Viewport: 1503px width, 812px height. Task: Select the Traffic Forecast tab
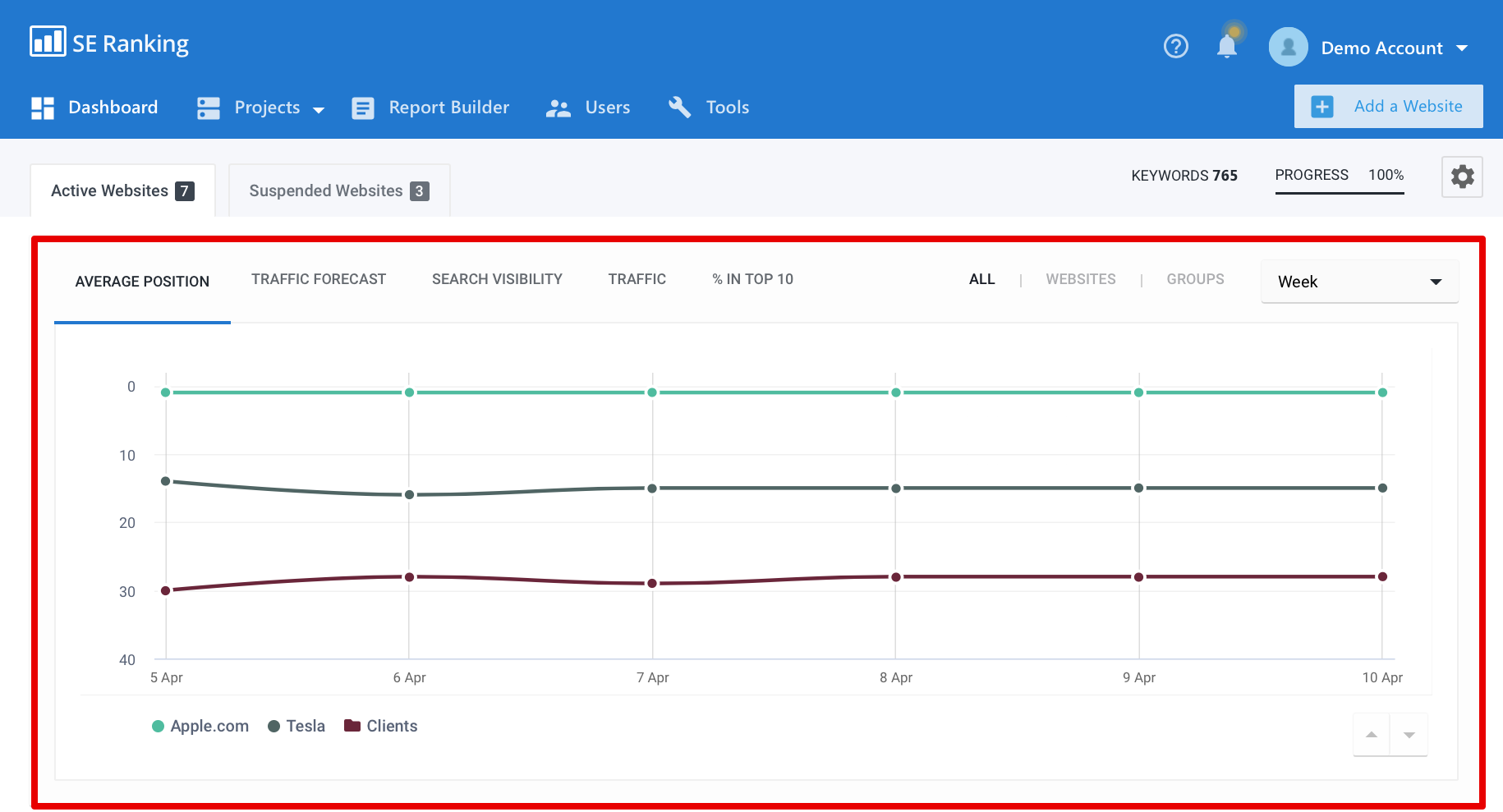[319, 279]
